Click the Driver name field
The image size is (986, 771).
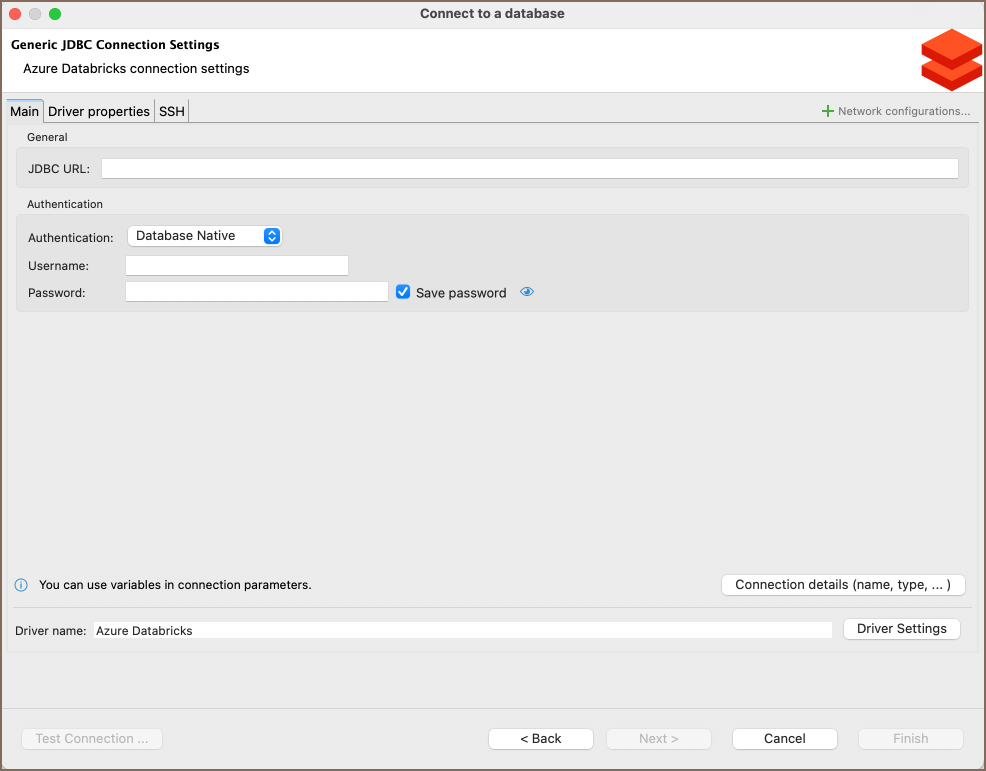click(x=462, y=631)
